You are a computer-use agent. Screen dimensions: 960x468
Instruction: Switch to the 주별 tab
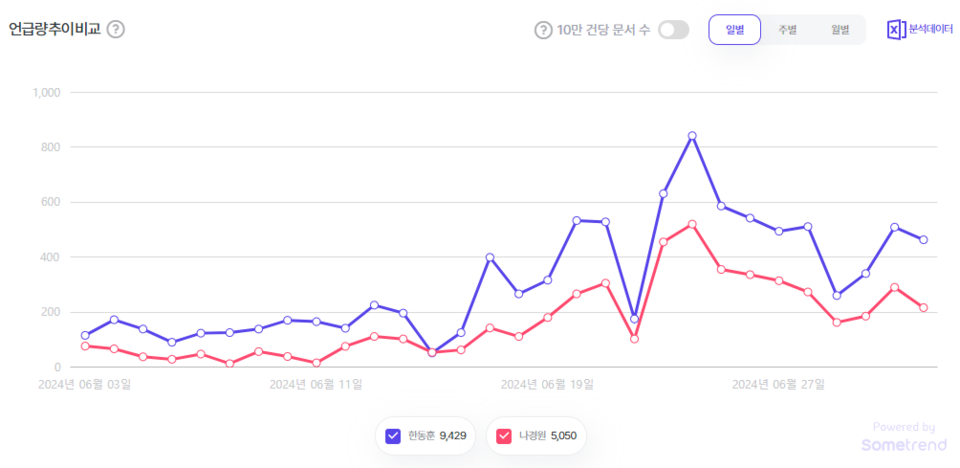[787, 29]
